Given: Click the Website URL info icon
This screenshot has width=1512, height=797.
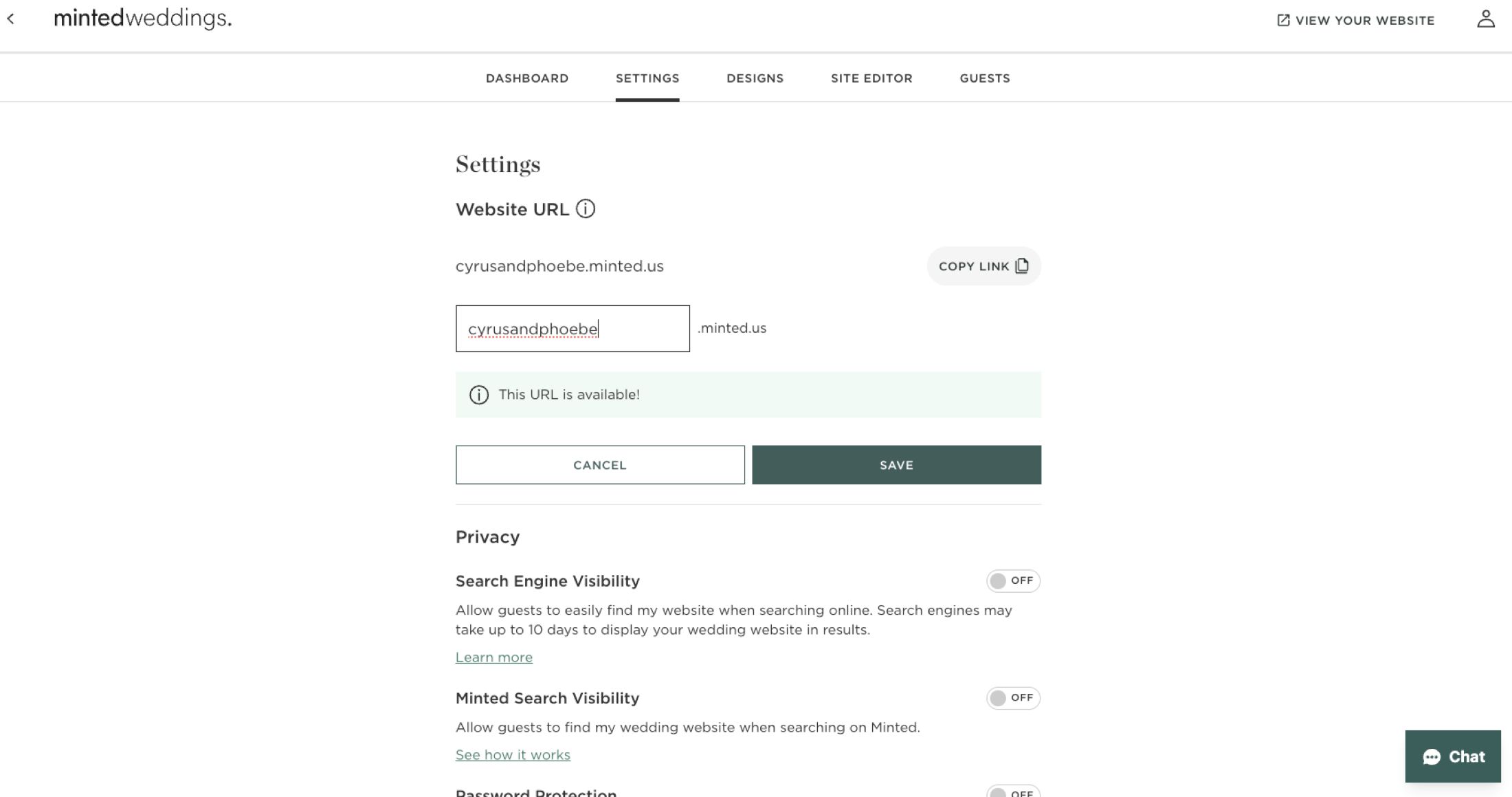Looking at the screenshot, I should 585,209.
